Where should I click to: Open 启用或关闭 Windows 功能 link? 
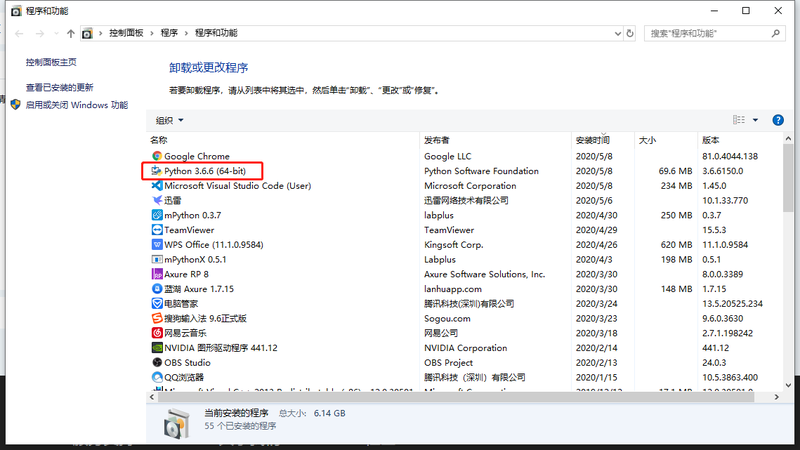pyautogui.click(x=77, y=105)
